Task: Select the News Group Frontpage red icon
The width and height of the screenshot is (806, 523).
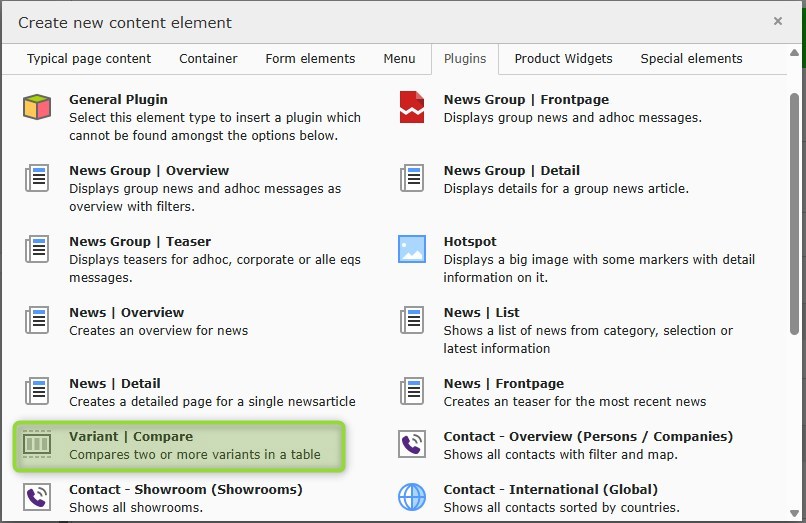Action: [x=412, y=107]
